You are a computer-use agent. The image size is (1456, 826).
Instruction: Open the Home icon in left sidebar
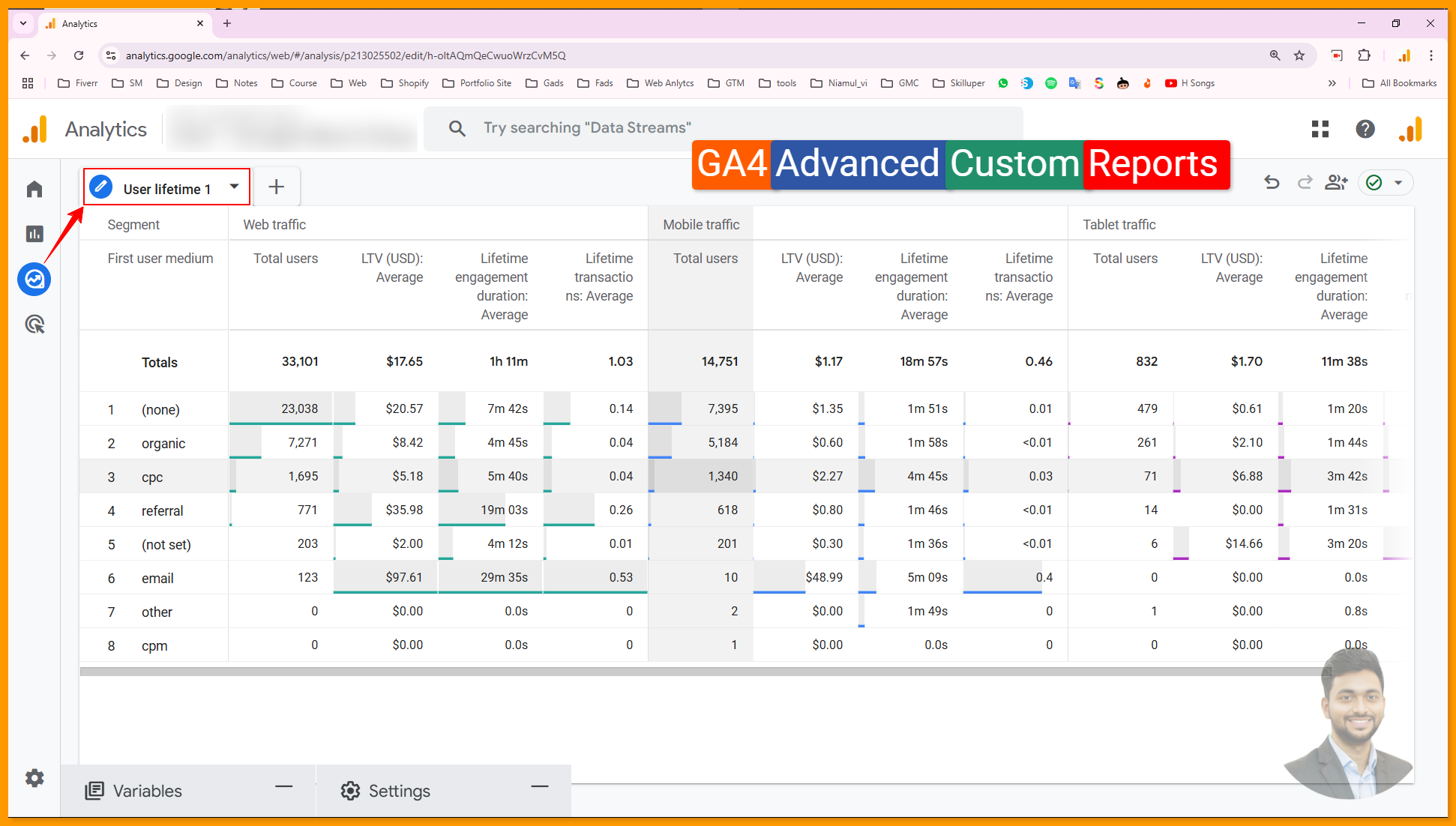pos(34,189)
